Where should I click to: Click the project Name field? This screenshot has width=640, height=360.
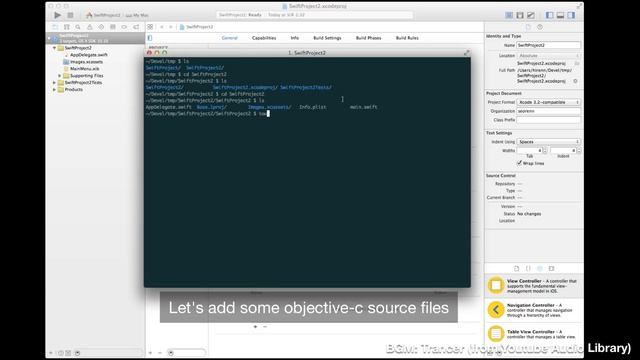click(548, 45)
